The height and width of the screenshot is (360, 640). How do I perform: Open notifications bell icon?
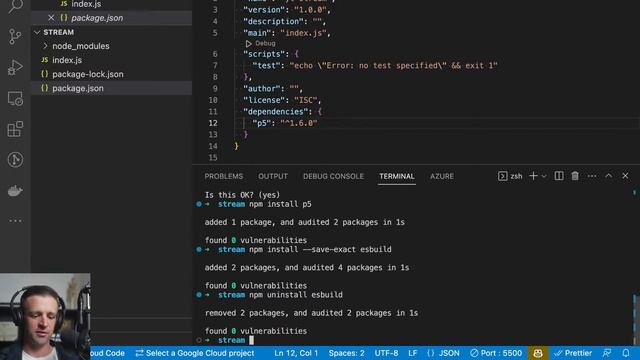click(x=626, y=353)
